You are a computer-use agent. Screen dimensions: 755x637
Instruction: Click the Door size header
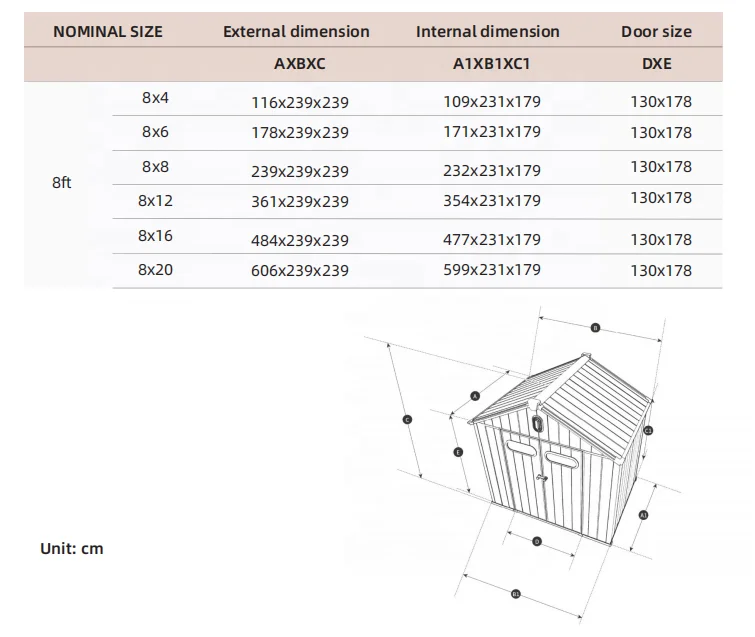(656, 32)
